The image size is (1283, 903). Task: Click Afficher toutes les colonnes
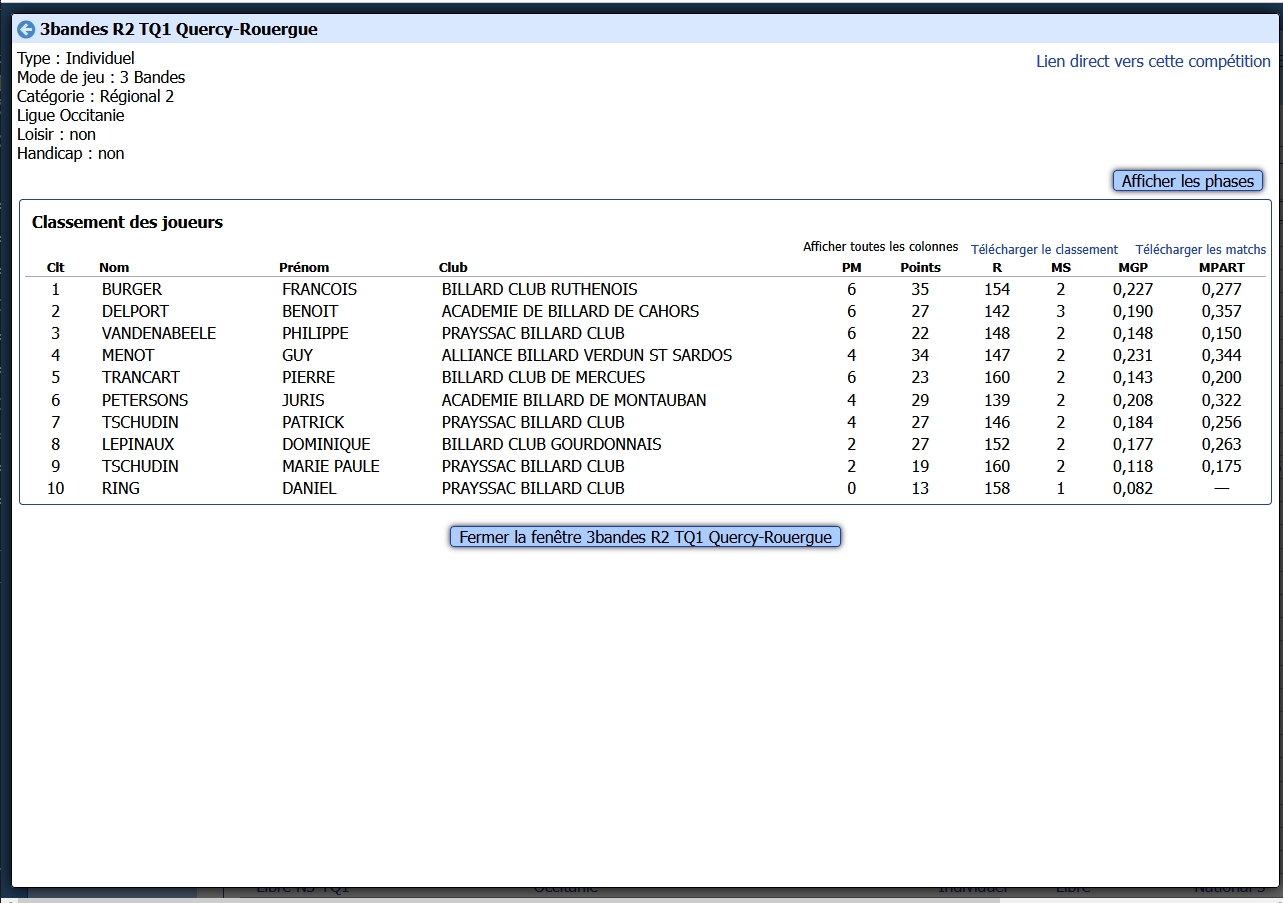point(880,247)
